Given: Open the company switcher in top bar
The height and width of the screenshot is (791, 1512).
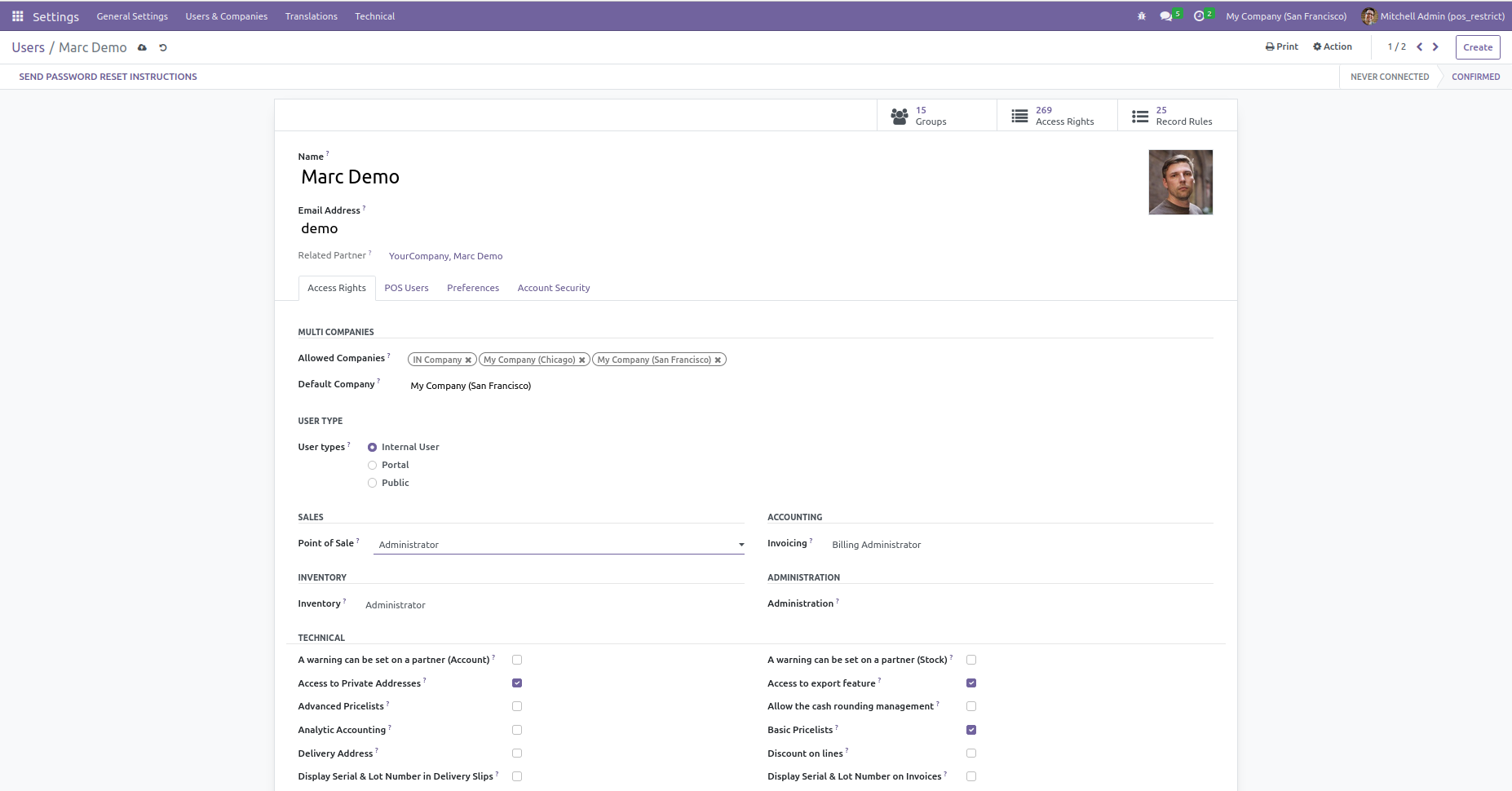Looking at the screenshot, I should [x=1286, y=16].
